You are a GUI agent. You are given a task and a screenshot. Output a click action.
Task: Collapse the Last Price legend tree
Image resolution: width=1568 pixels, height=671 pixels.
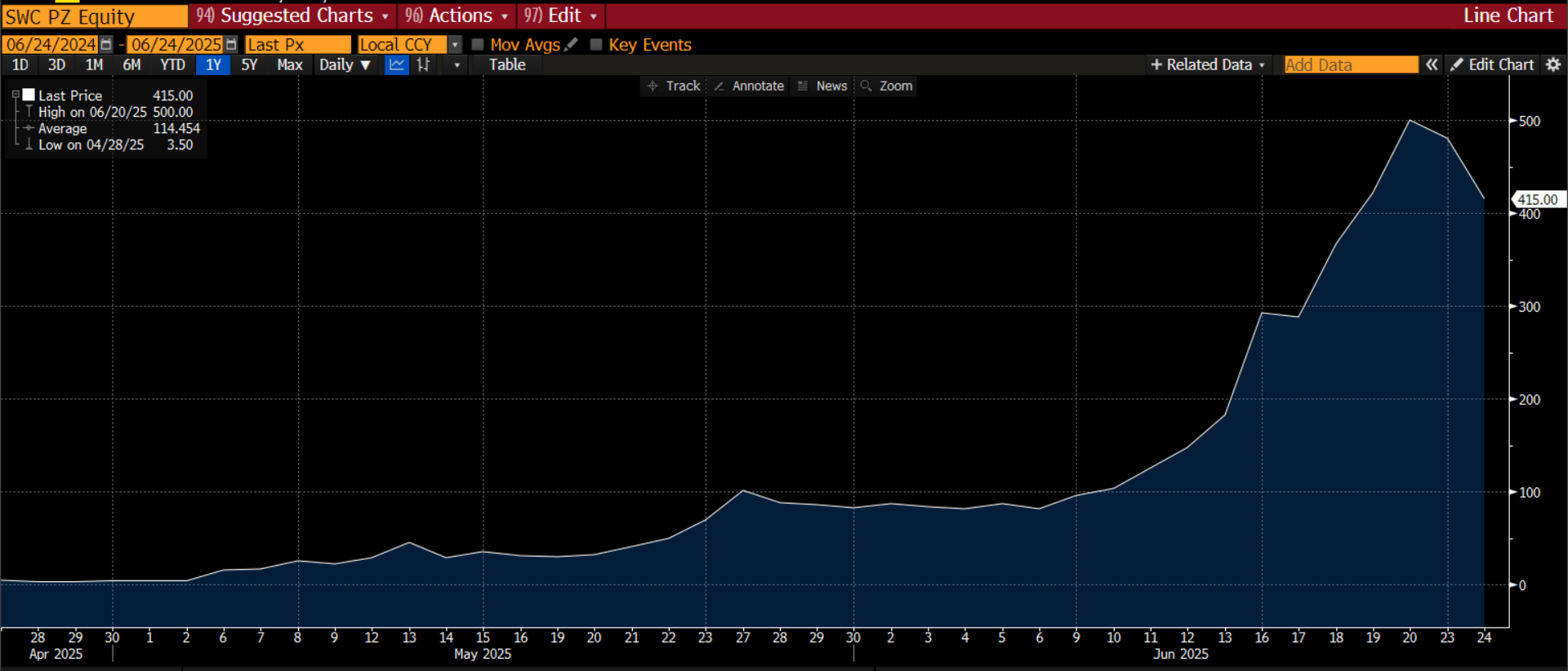[x=16, y=95]
